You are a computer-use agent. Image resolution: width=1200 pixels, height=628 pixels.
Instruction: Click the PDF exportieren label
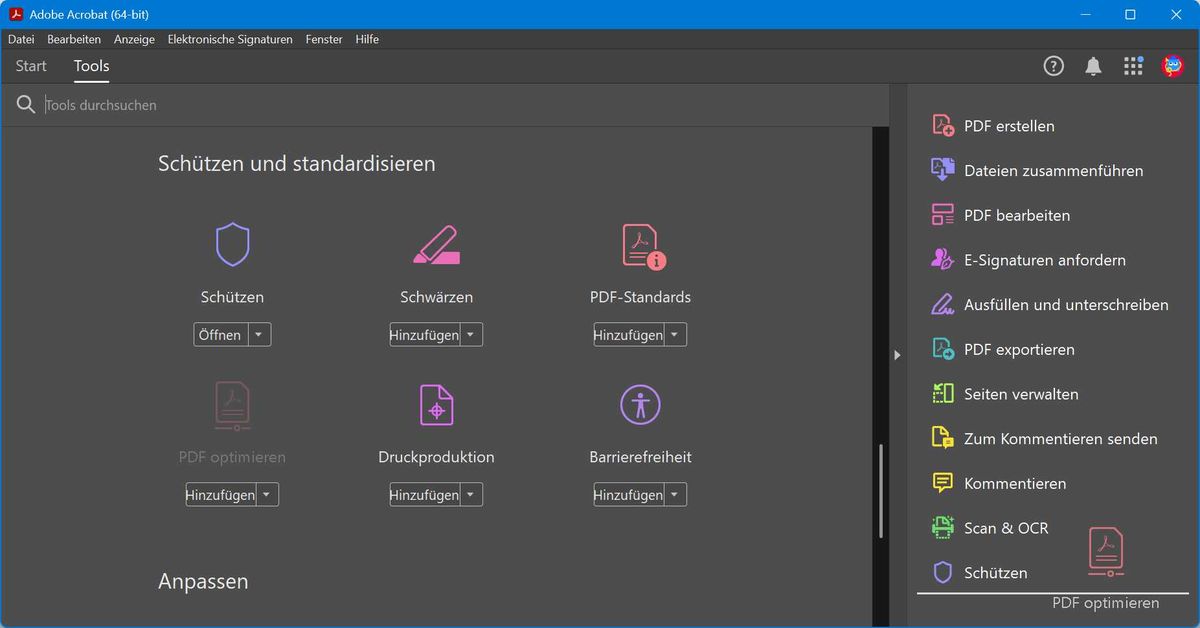pyautogui.click(x=1019, y=349)
